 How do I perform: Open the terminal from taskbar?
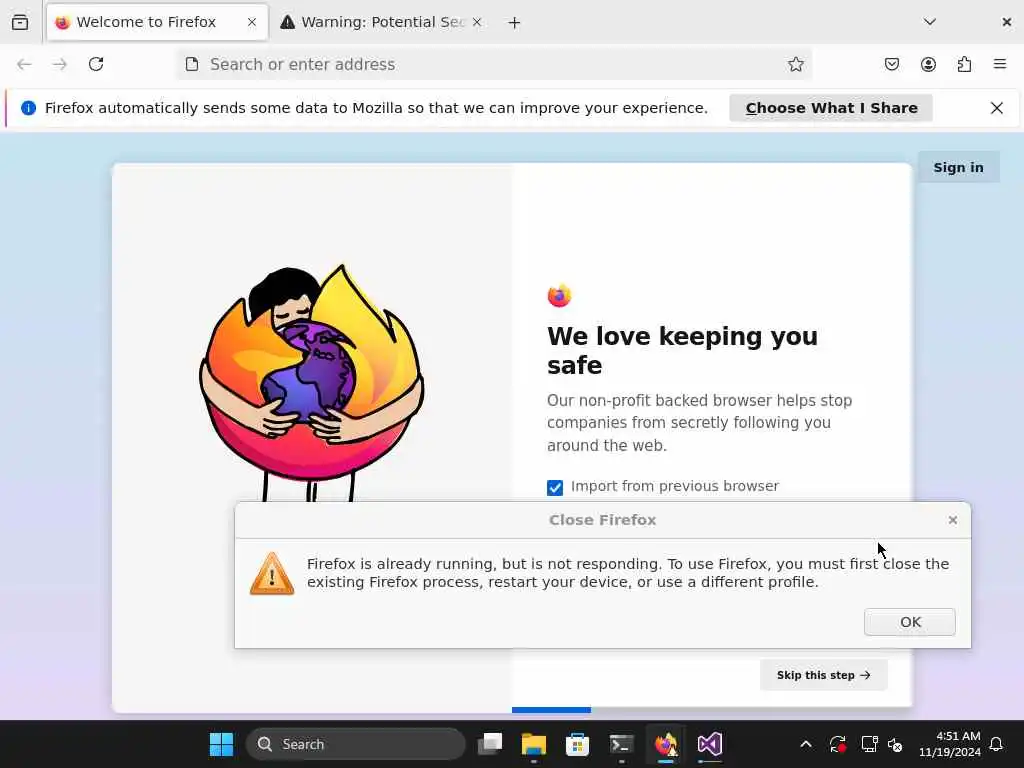point(621,744)
